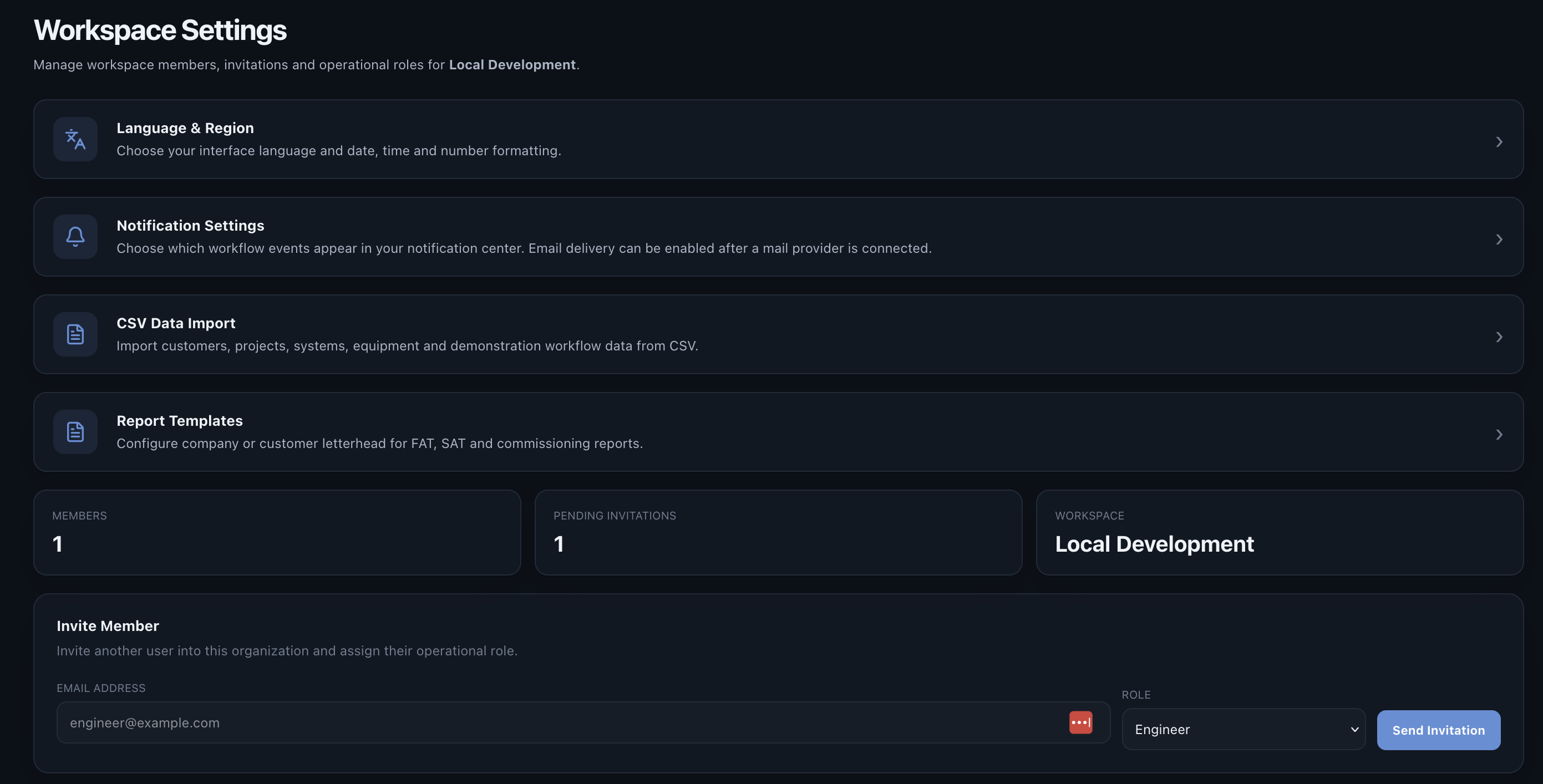The height and width of the screenshot is (784, 1543).
Task: Click the ROLE field label
Action: point(1136,695)
